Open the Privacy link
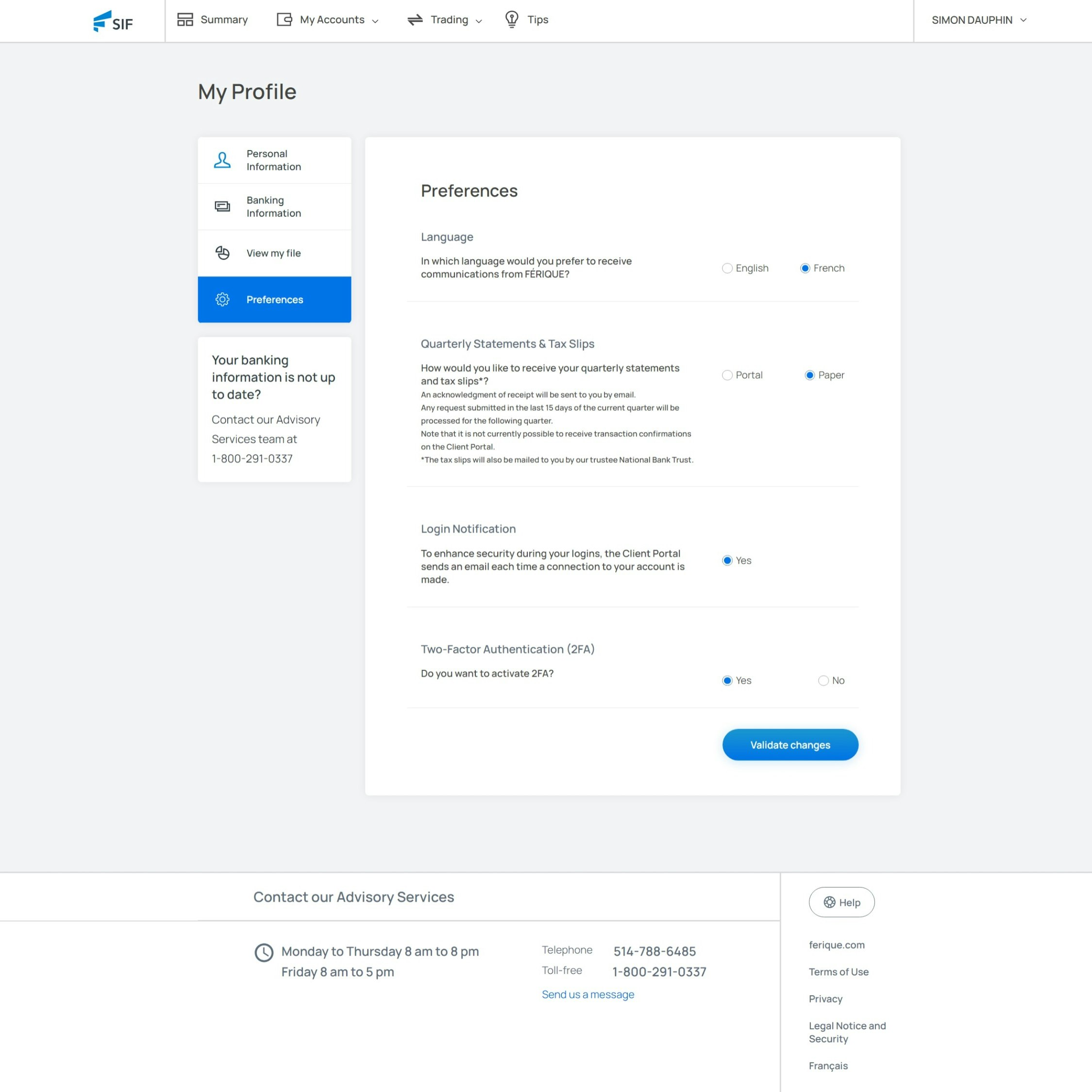1092x1092 pixels. coord(825,999)
